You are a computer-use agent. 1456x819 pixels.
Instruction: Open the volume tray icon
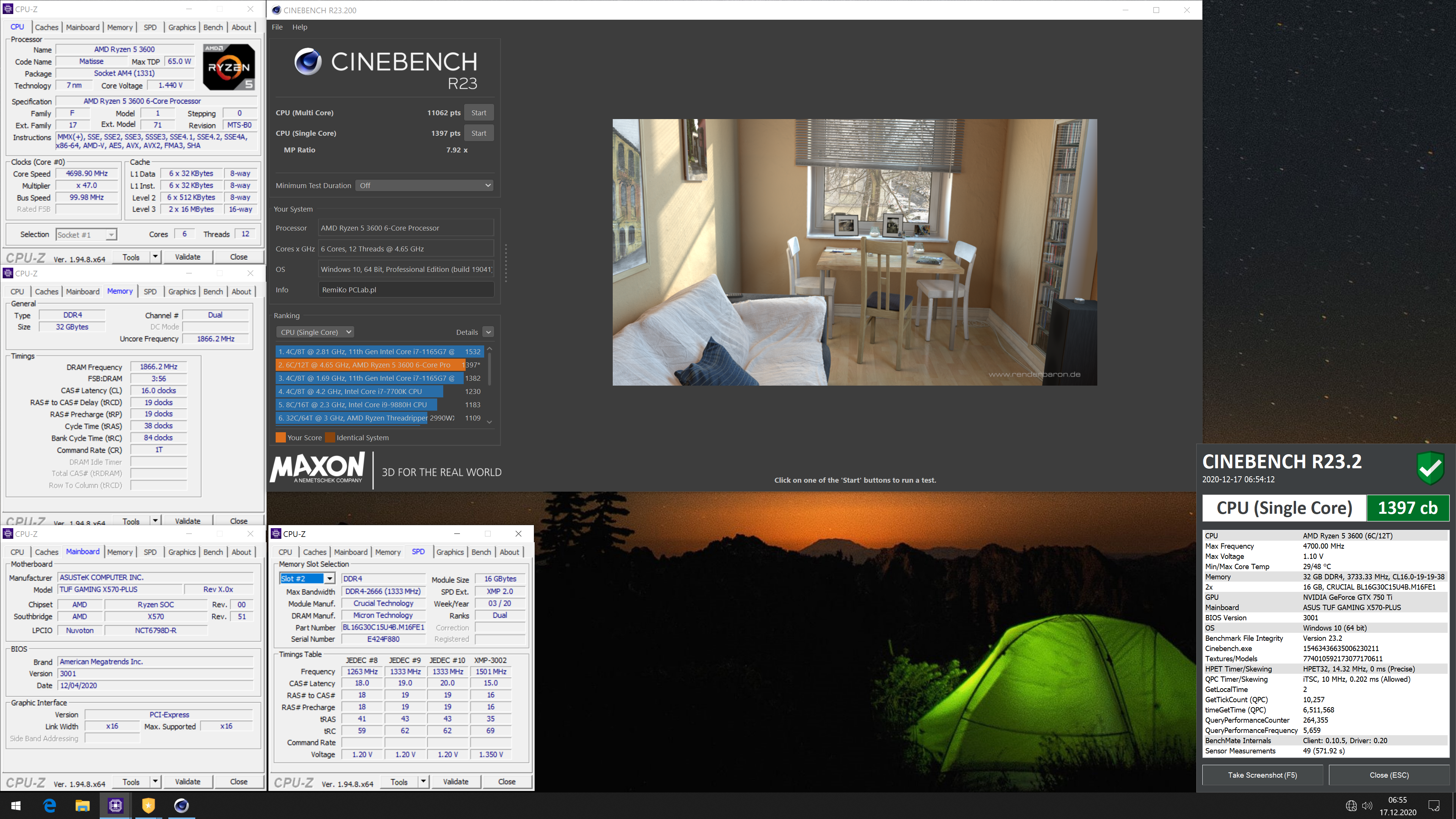click(x=1367, y=805)
